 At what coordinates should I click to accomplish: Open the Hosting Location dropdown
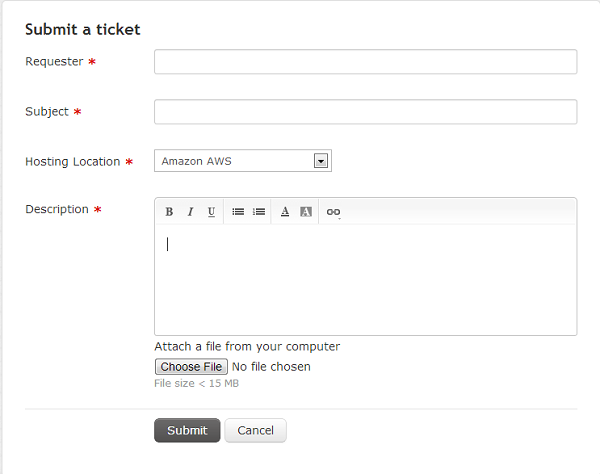point(242,161)
